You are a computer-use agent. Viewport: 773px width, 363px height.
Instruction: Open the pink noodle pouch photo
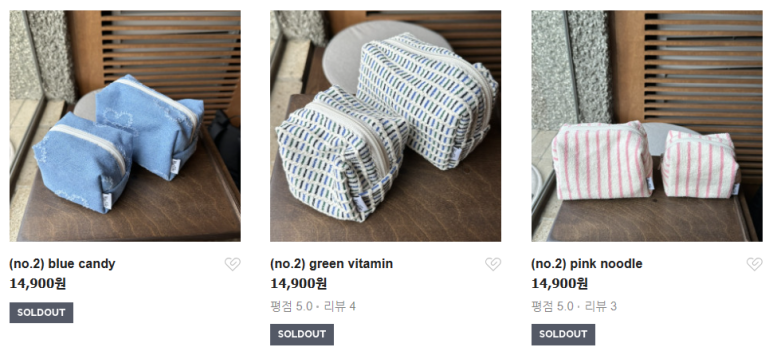tap(647, 126)
